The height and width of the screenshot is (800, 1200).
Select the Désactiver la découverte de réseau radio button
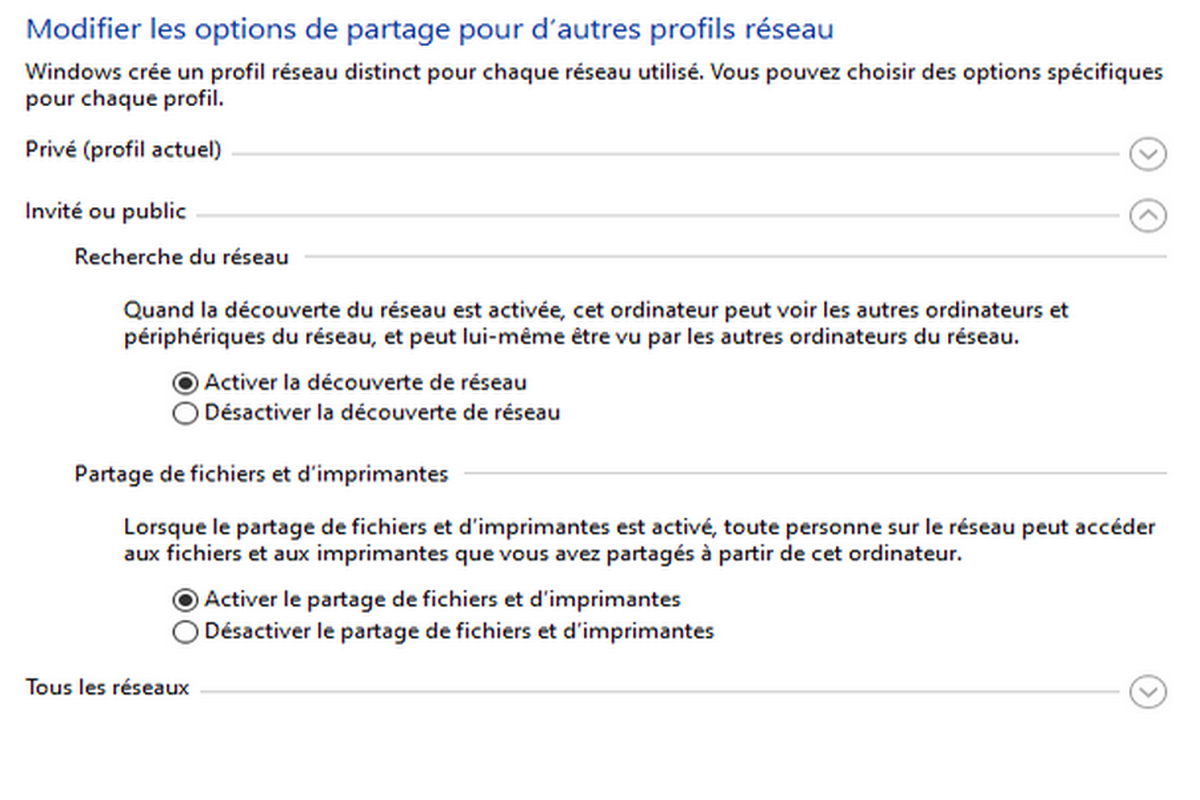pyautogui.click(x=185, y=413)
